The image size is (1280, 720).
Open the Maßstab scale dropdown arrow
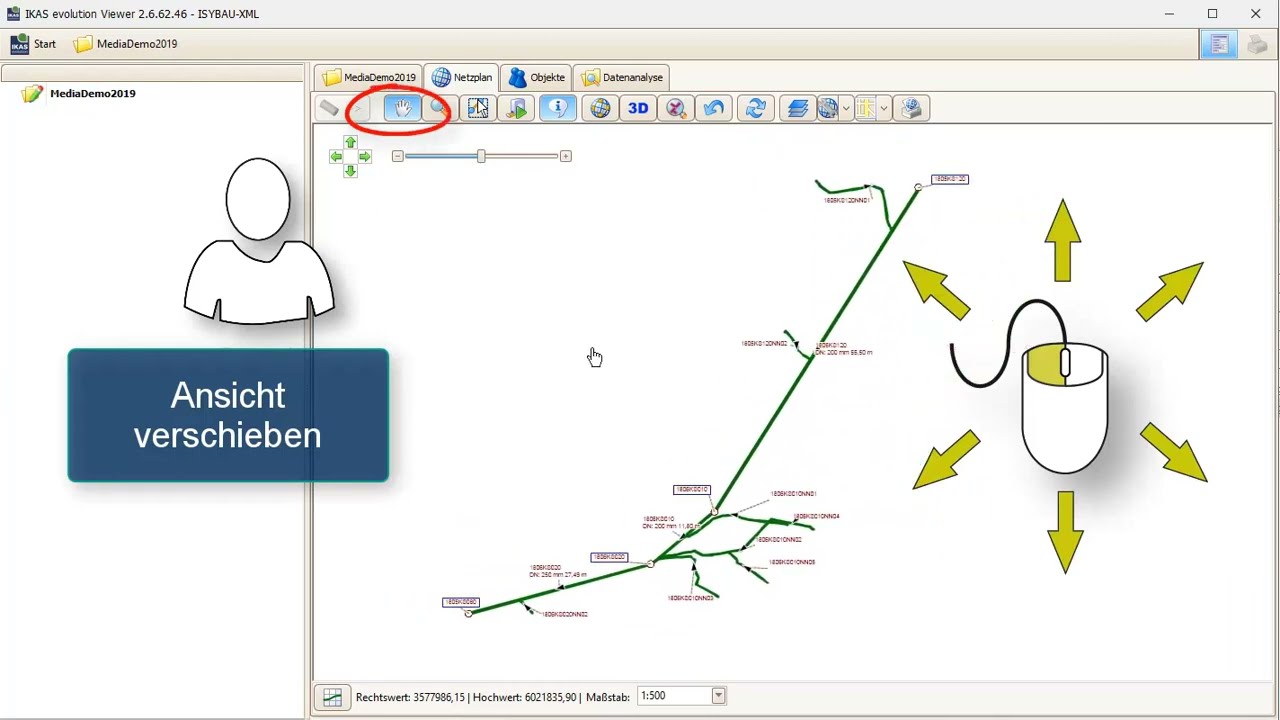(x=718, y=696)
